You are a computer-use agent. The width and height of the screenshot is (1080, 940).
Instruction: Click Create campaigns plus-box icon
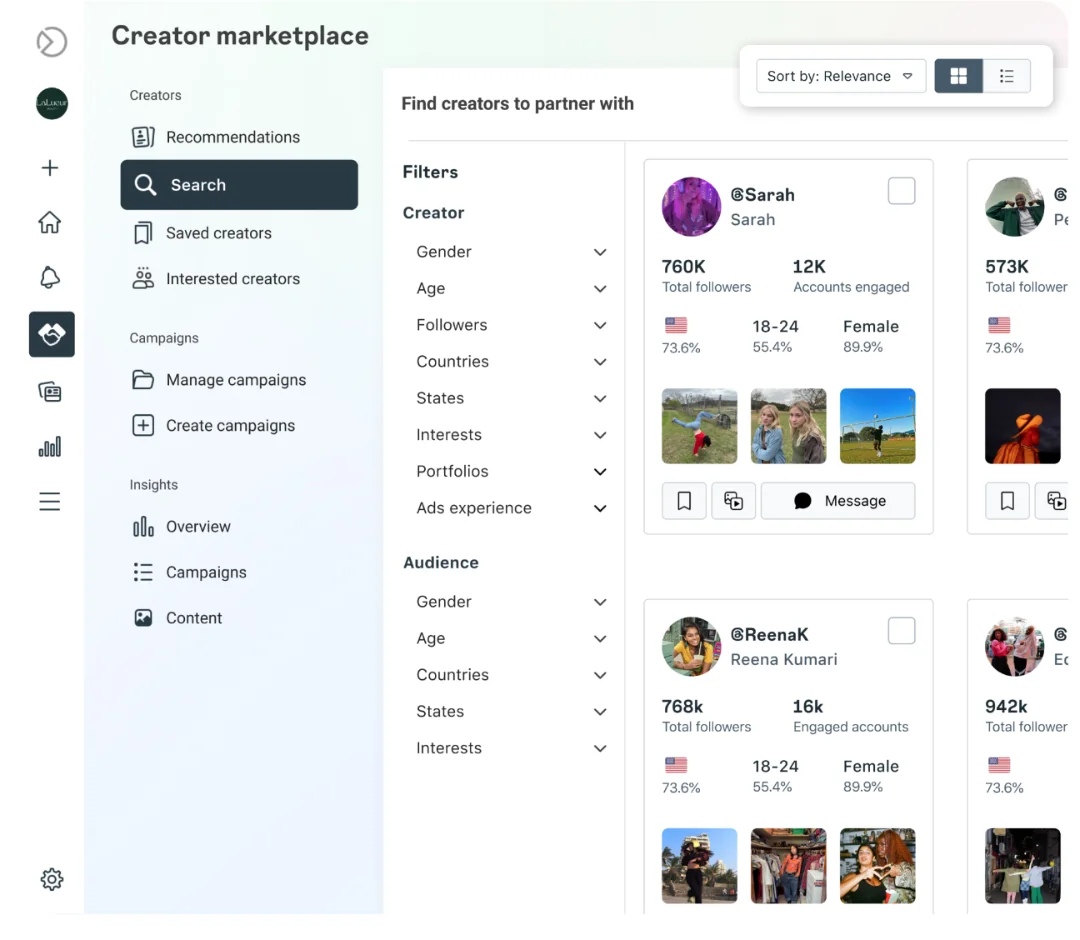pos(143,425)
